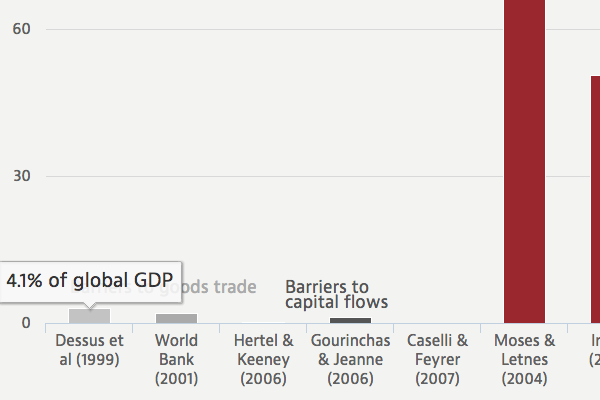Click the "Dessus et al (1999)" axis label
The height and width of the screenshot is (400, 600).
[89, 350]
